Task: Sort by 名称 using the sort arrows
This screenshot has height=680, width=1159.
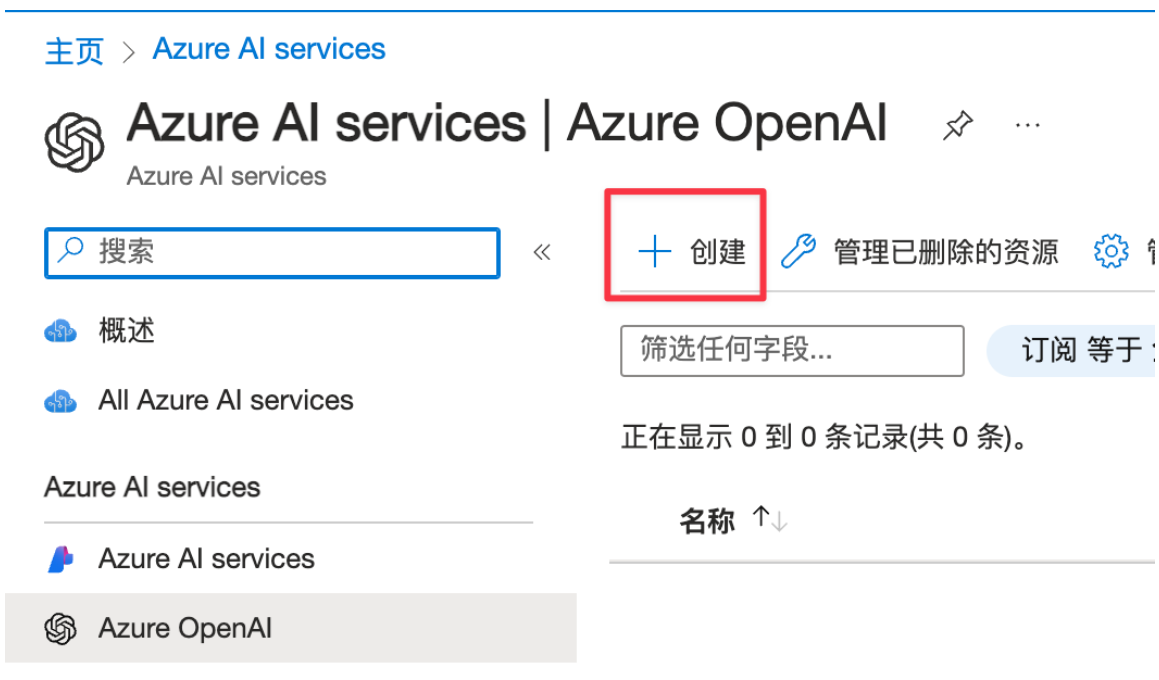Action: (770, 519)
